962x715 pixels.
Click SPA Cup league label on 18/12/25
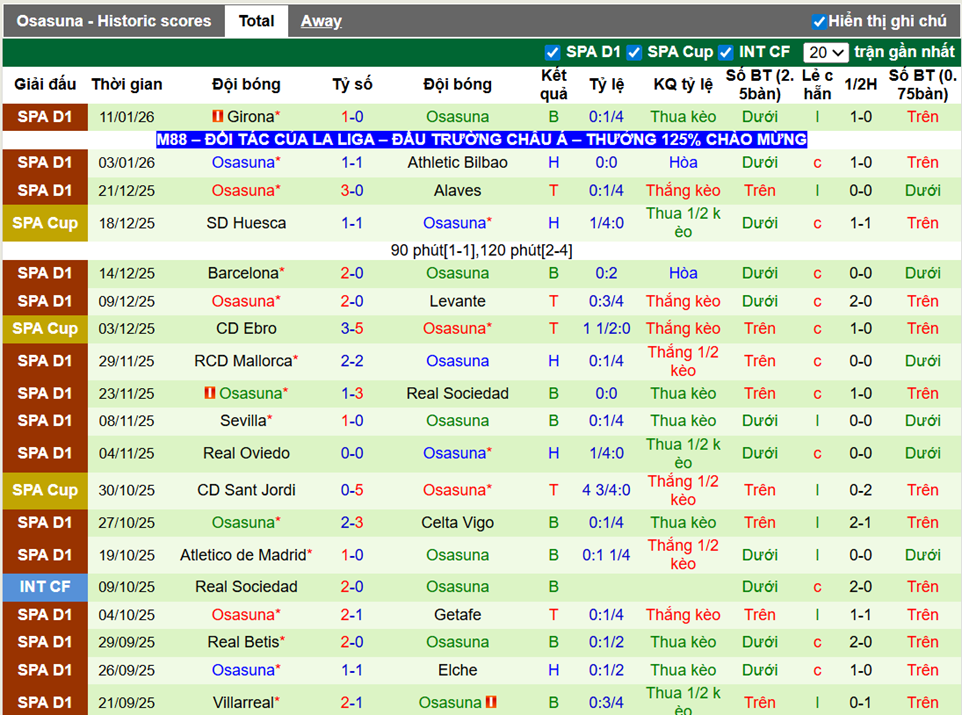tap(45, 223)
